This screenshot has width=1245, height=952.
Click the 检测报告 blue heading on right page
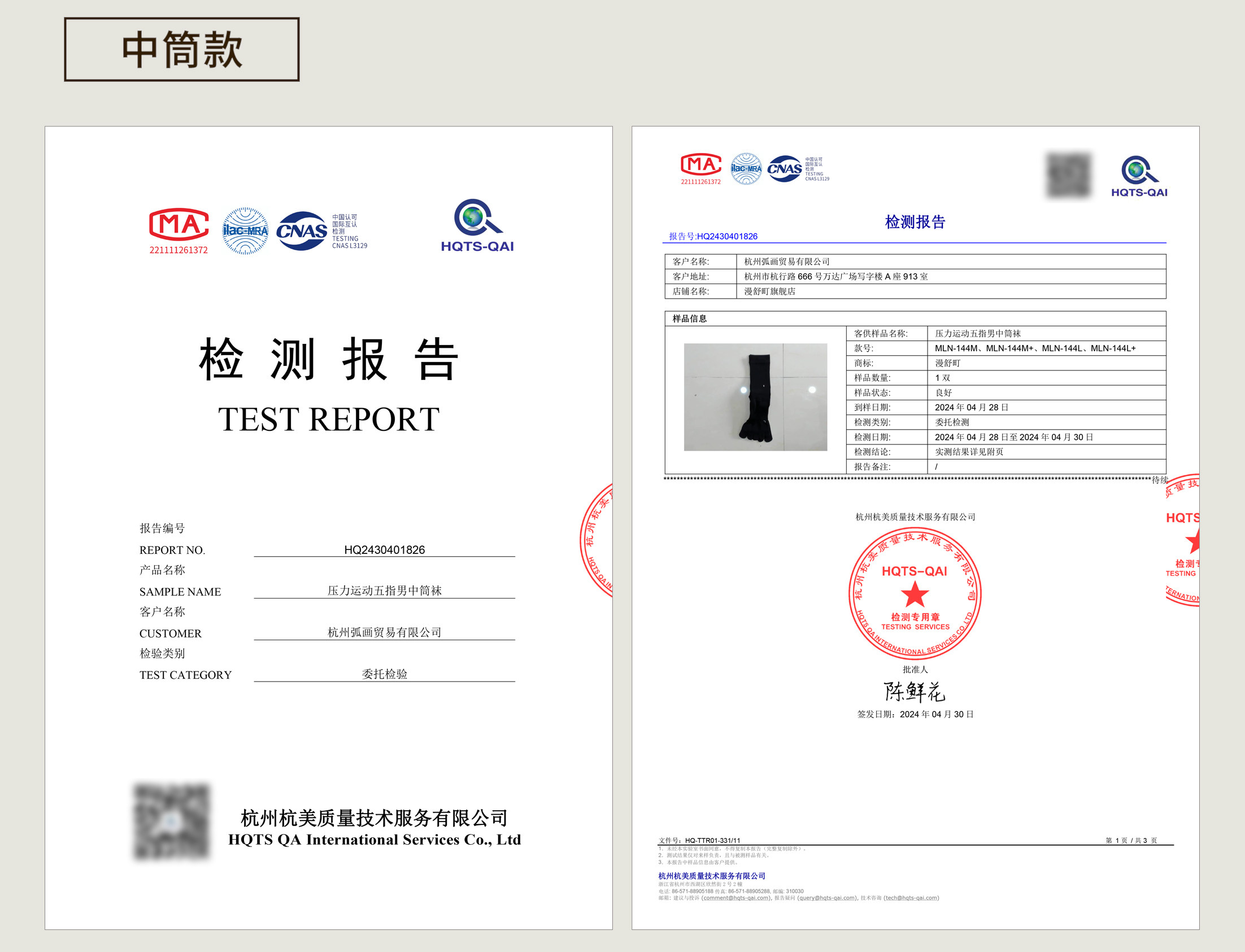(x=915, y=222)
